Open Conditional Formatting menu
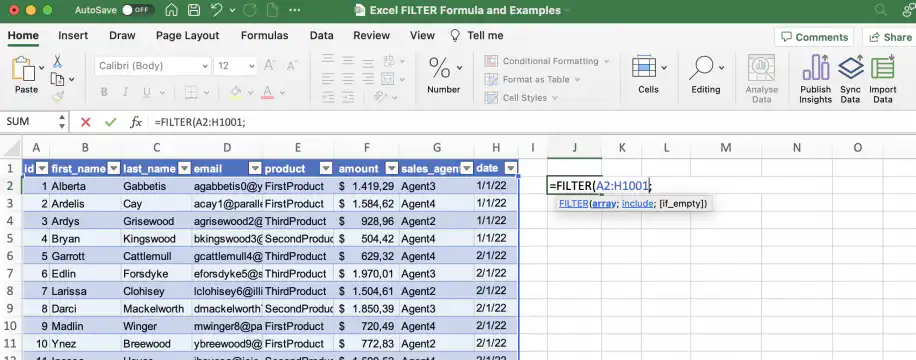This screenshot has width=916, height=360. point(547,61)
